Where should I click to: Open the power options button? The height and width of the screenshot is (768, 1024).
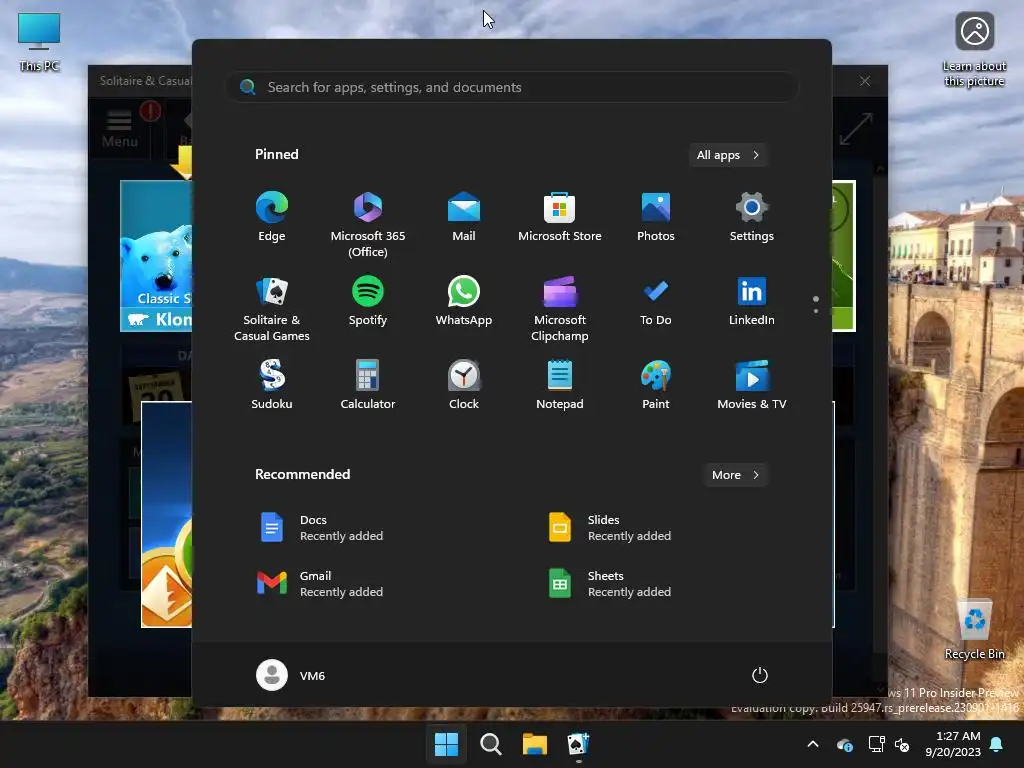(x=760, y=675)
